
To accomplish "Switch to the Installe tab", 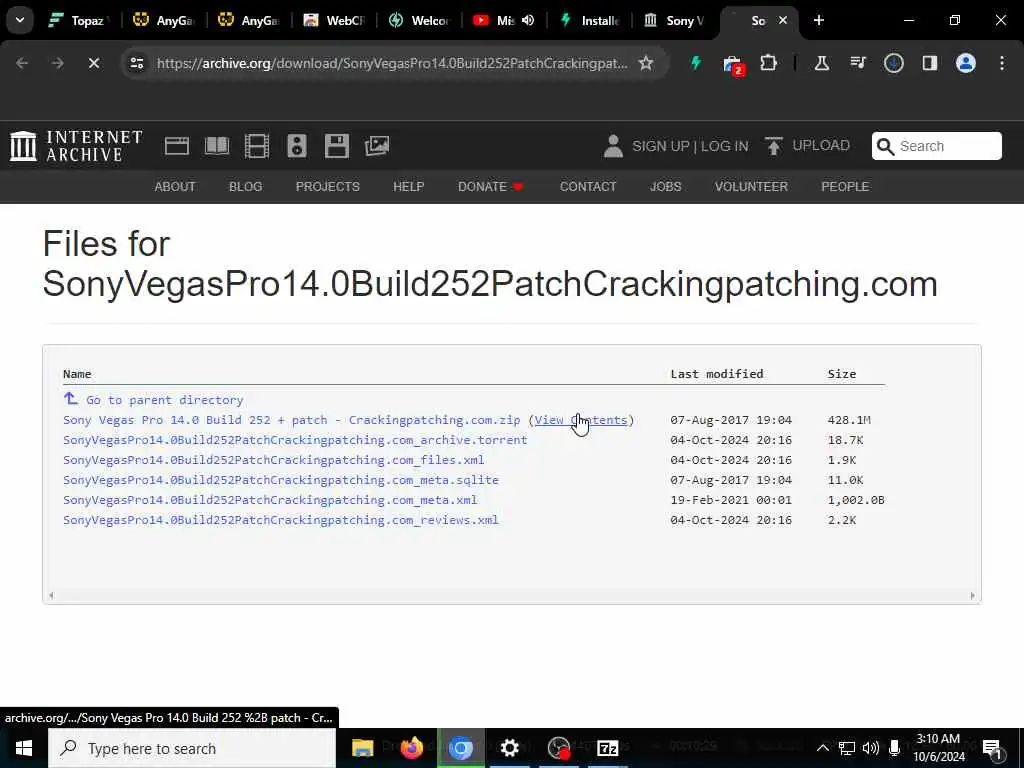I will (589, 20).
